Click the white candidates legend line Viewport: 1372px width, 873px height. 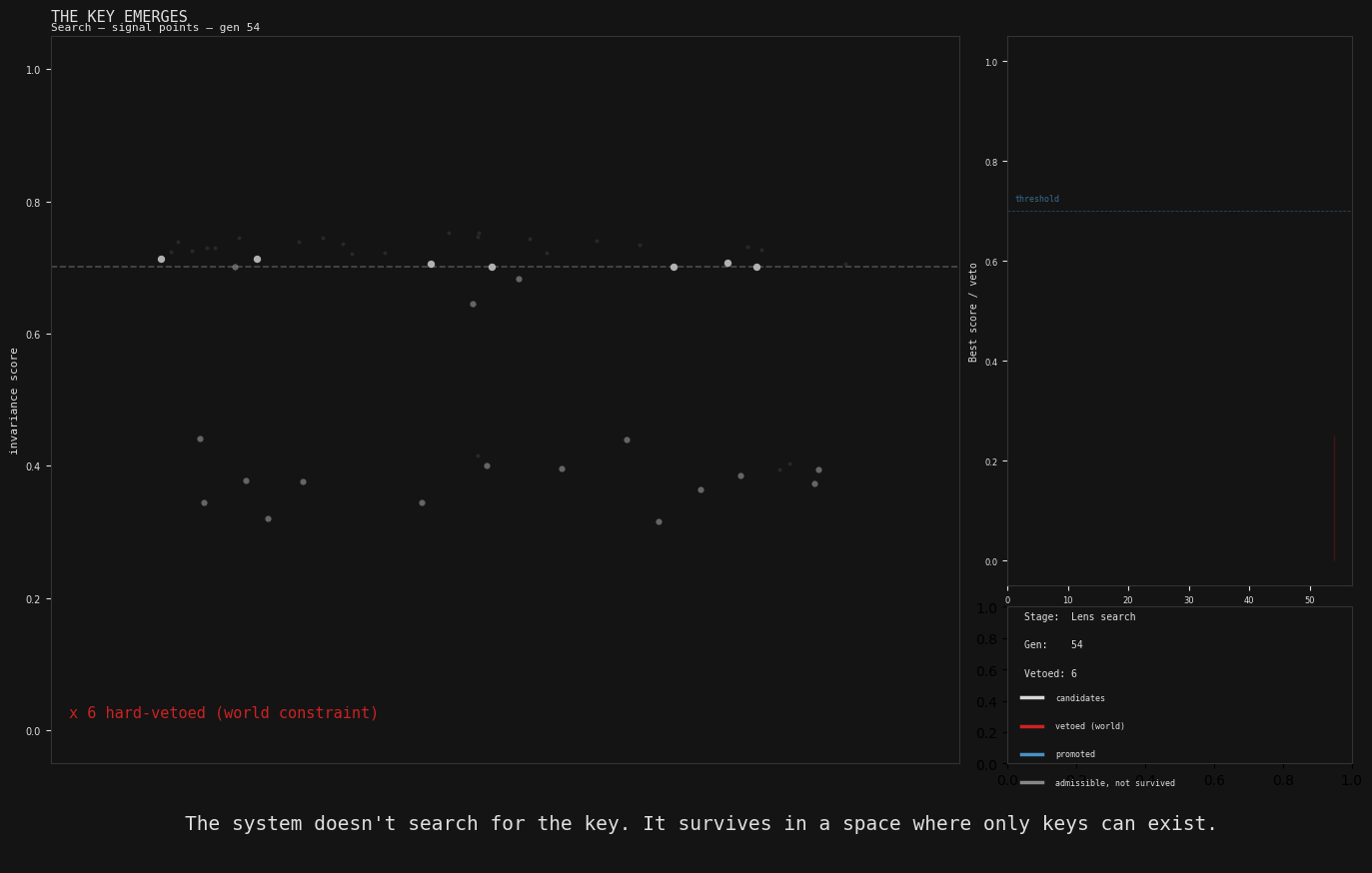click(x=1031, y=698)
